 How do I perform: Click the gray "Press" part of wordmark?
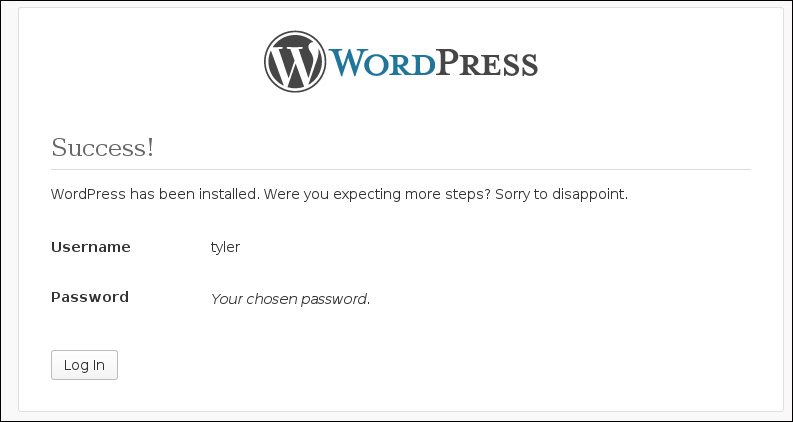pos(487,63)
